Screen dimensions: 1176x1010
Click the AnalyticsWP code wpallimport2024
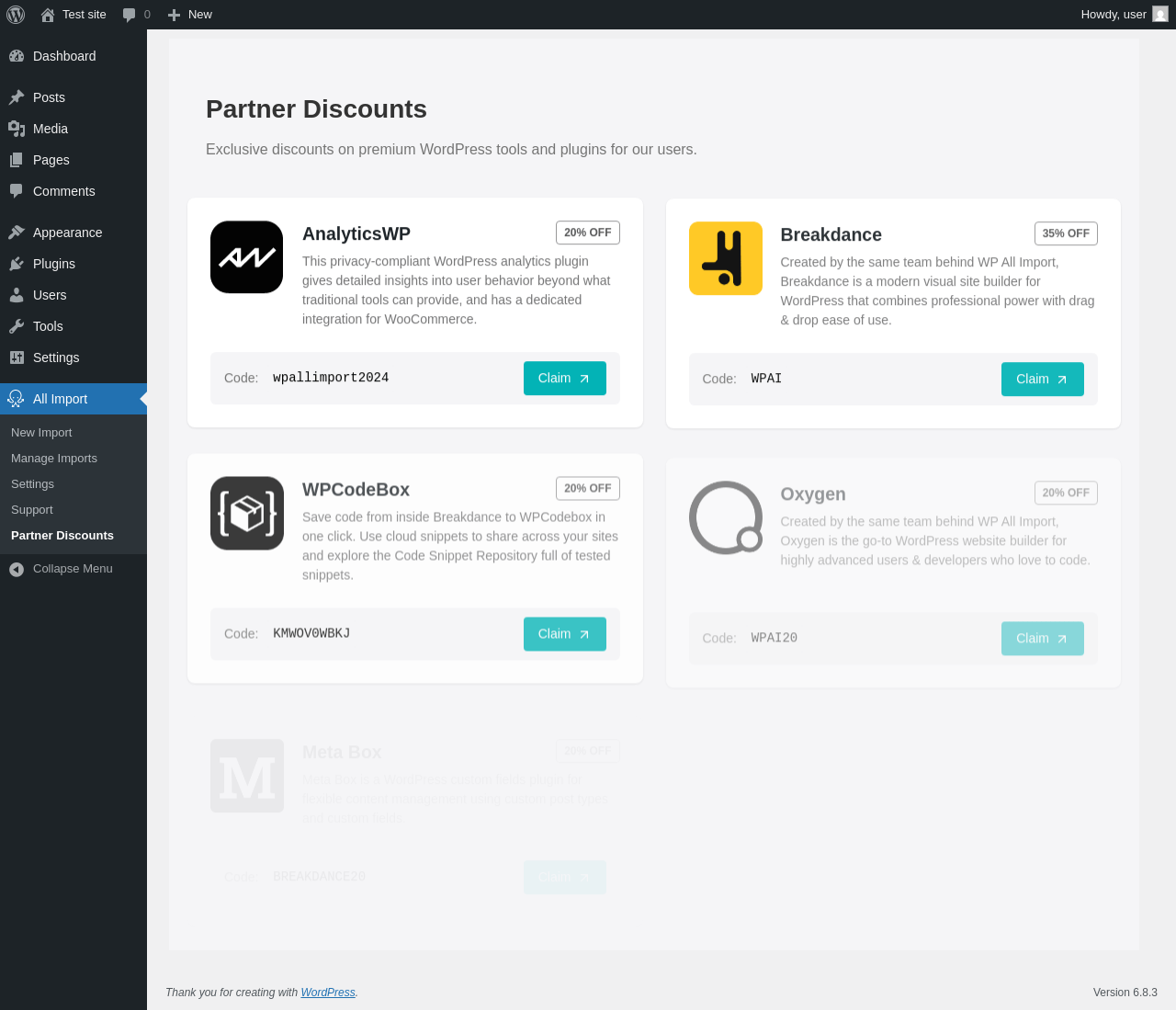(x=331, y=378)
